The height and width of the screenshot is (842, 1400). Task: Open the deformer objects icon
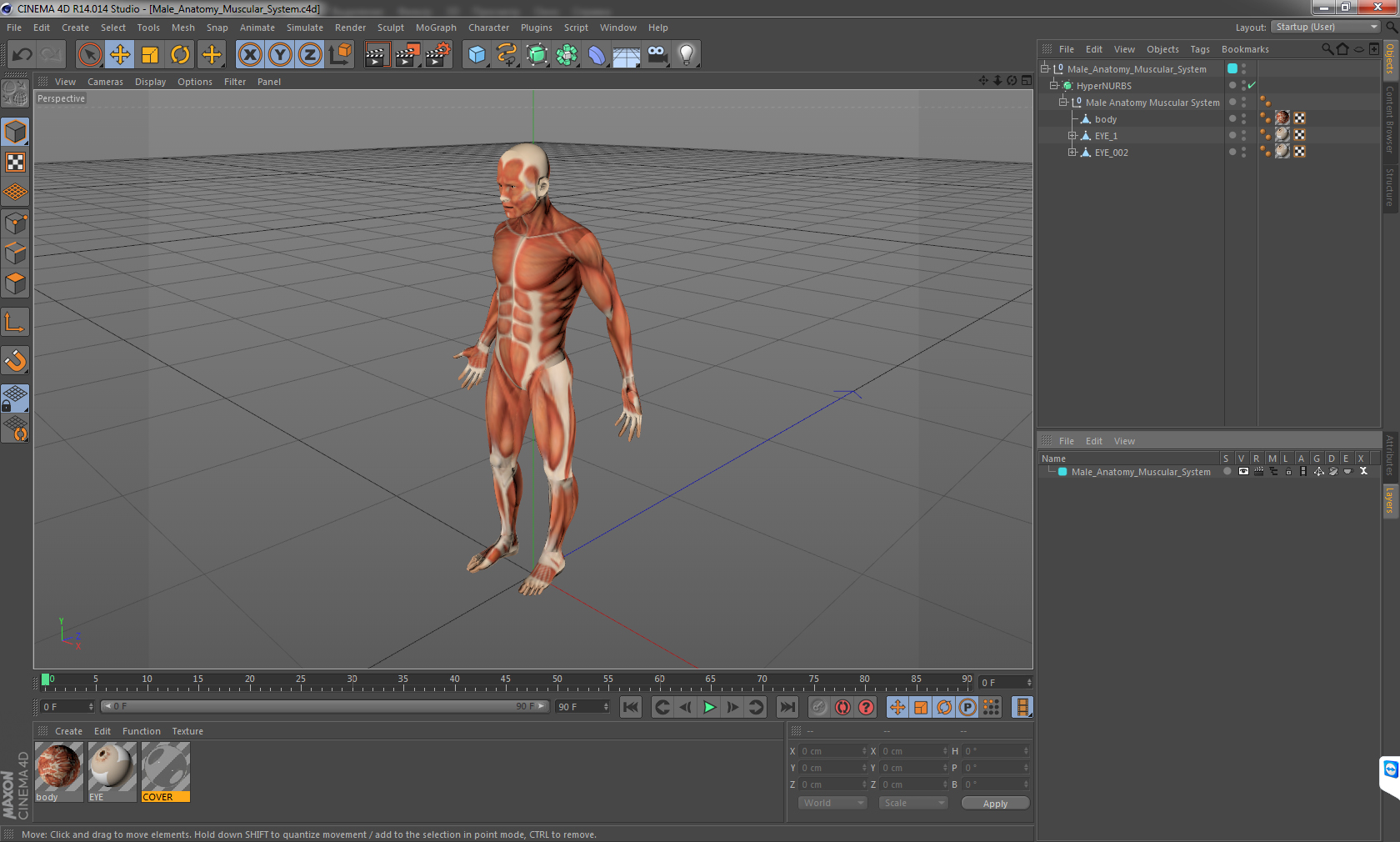tap(597, 55)
